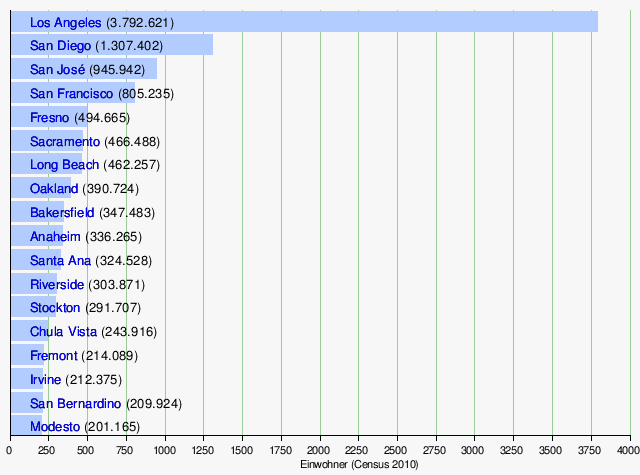
Task: Open the Chula Vista link
Action: click(x=63, y=332)
